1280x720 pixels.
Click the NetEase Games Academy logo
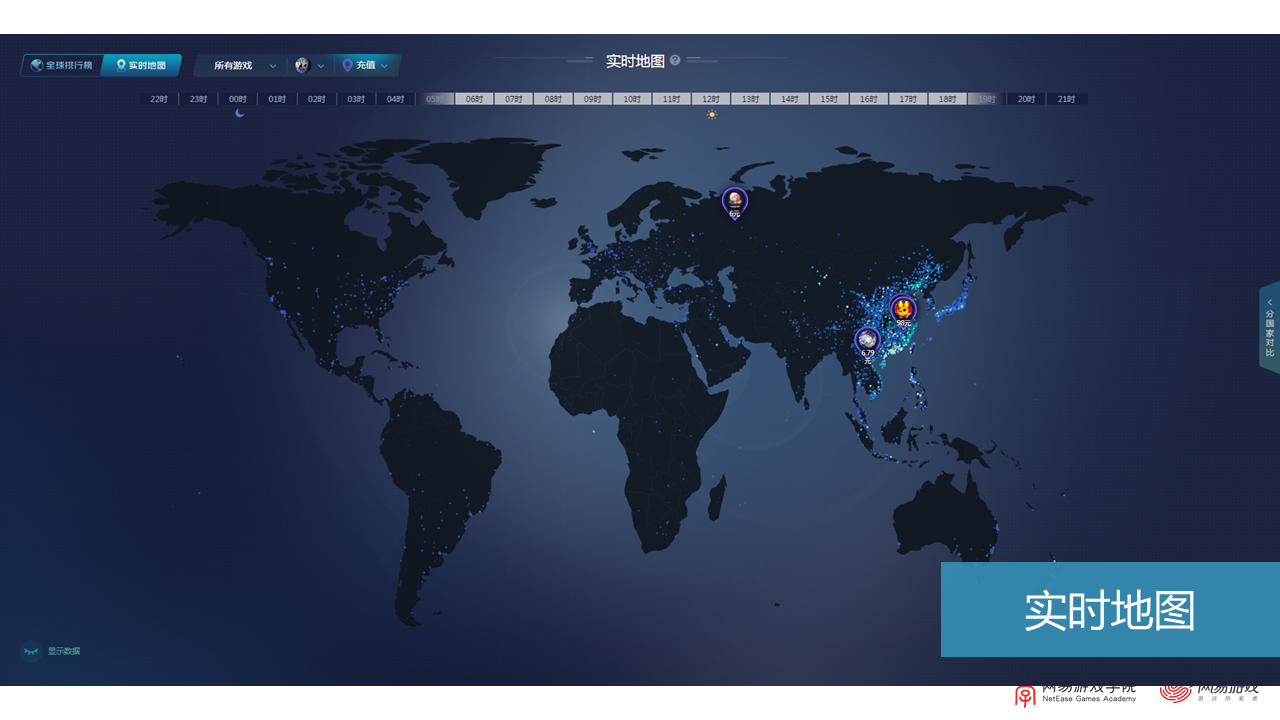click(1075, 695)
